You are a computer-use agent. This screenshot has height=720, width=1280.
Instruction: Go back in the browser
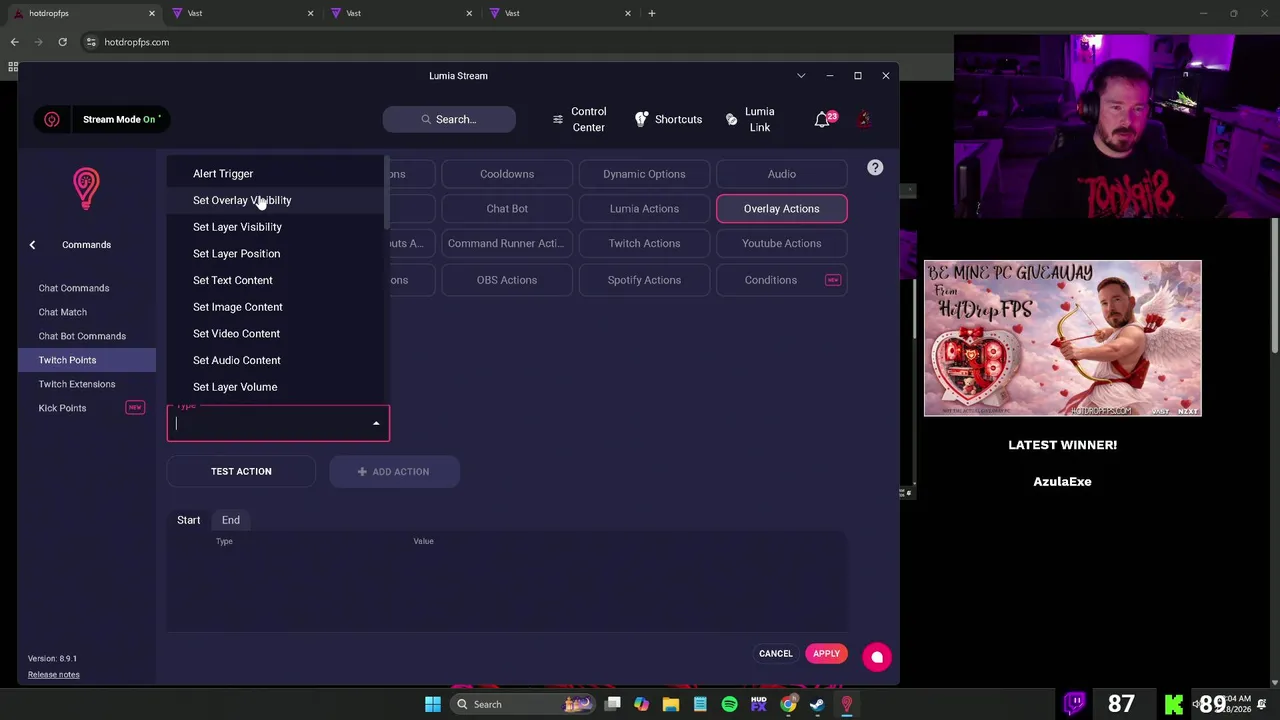(x=14, y=42)
